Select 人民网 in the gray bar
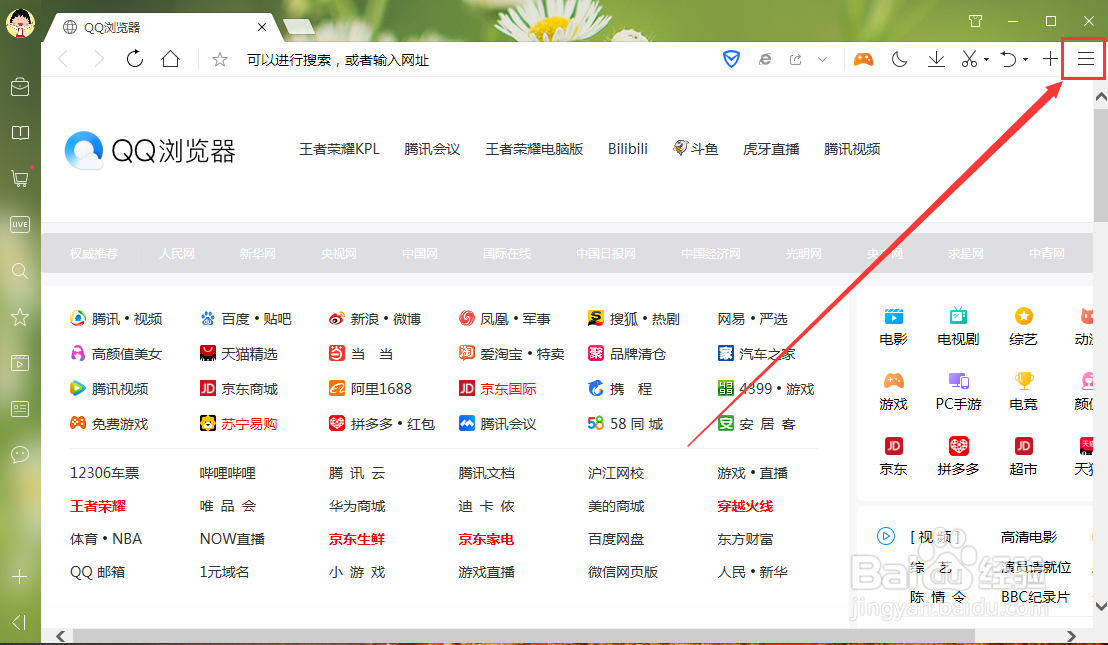The height and width of the screenshot is (645, 1108). coord(177,254)
